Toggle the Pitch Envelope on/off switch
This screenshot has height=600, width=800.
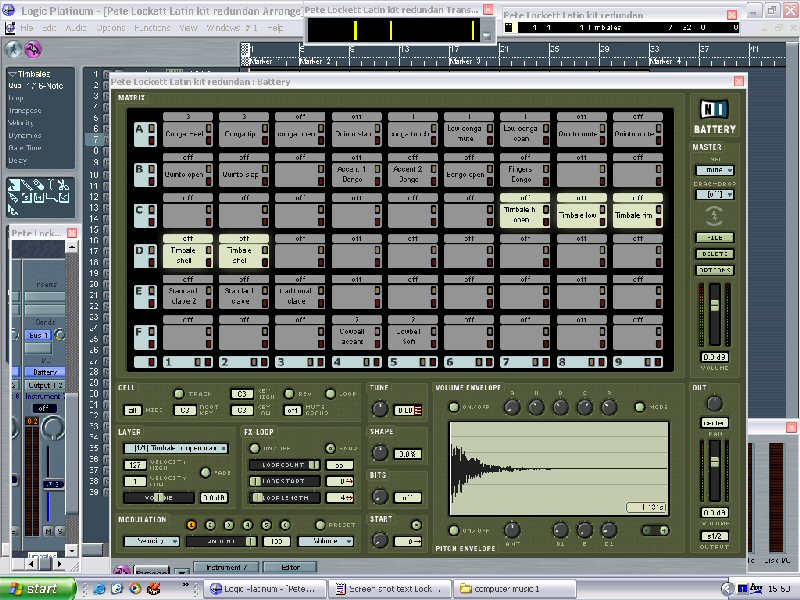453,529
